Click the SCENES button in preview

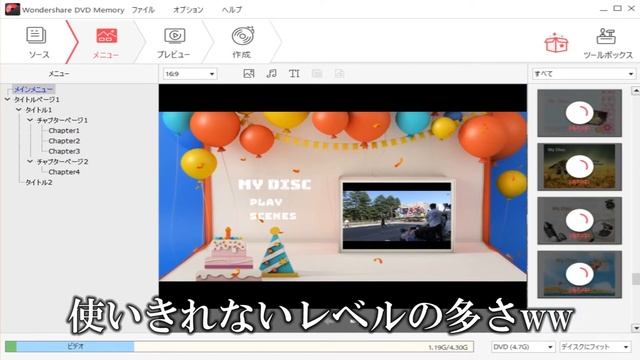point(273,216)
